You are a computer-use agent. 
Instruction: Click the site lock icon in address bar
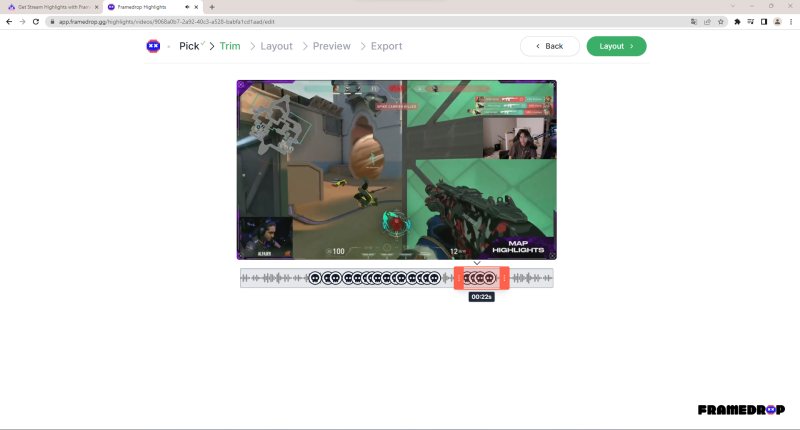[x=52, y=22]
